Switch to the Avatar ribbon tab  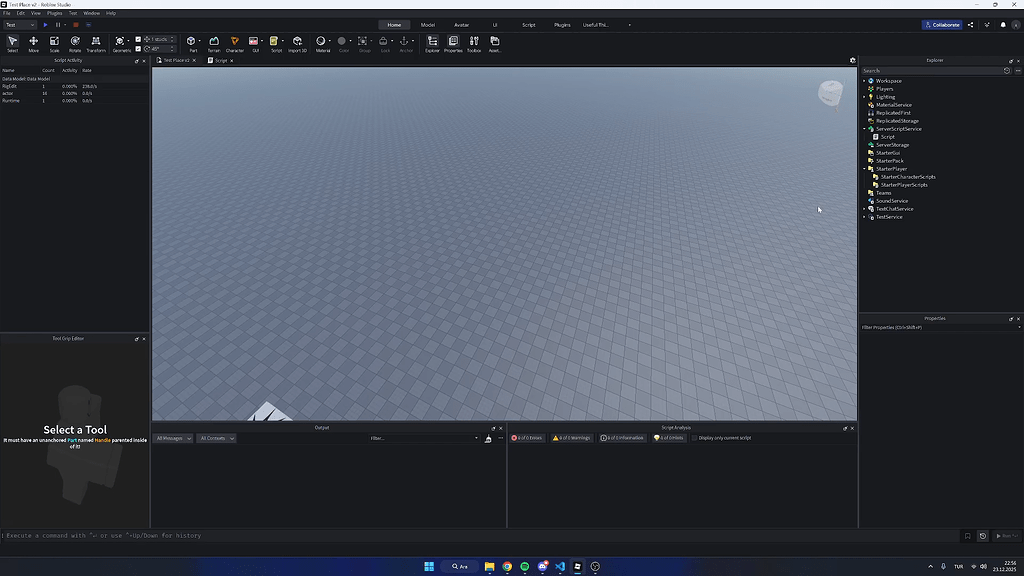(x=461, y=24)
